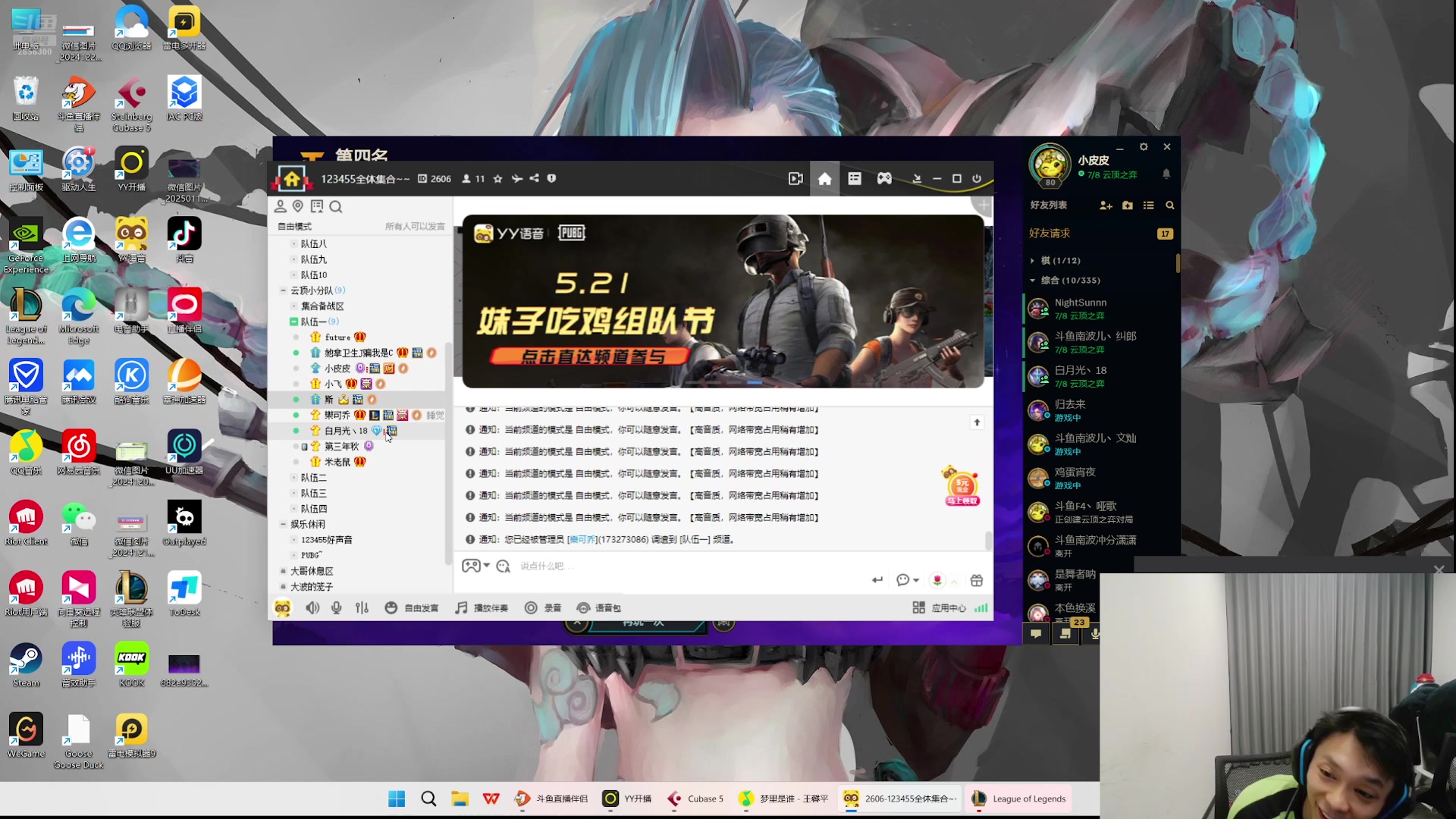Click add friend icon in League friends panel
The image size is (1456, 819).
point(1106,206)
